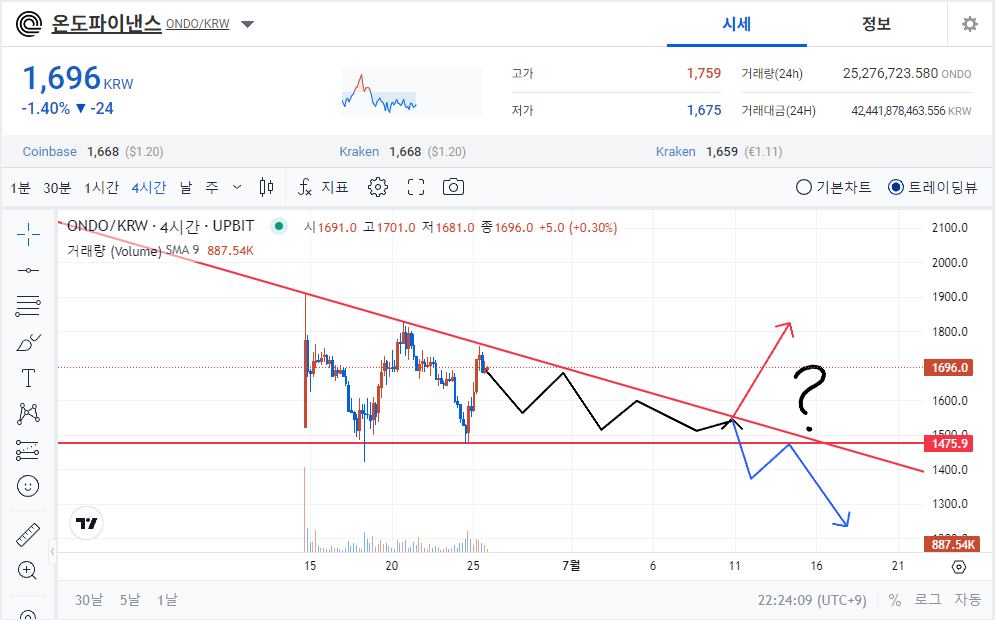Image resolution: width=995 pixels, height=620 pixels.
Task: Click the ONDO/KRW · 4시간 · UPBIT chart title
Action: click(161, 226)
